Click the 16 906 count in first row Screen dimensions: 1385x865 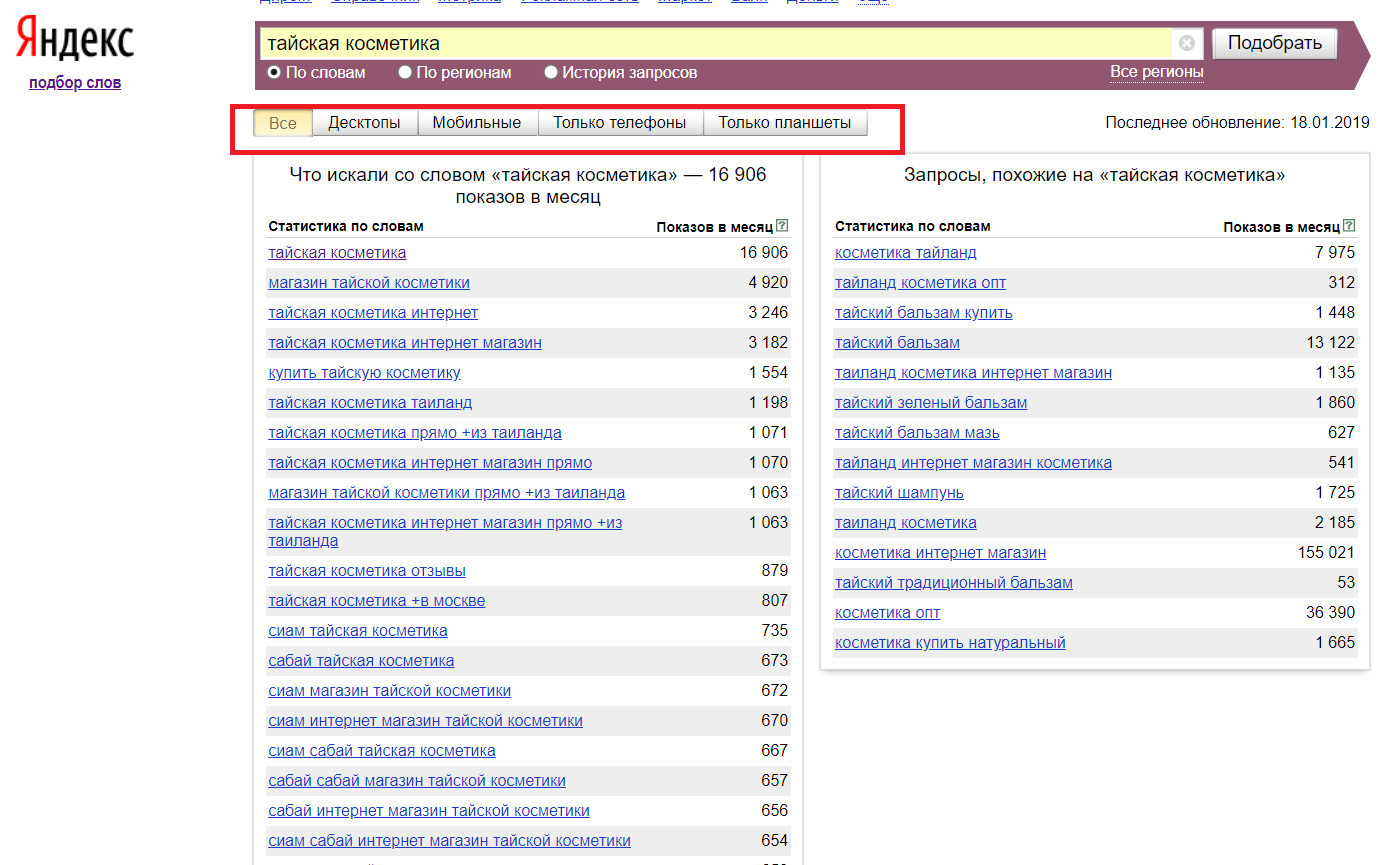tap(764, 253)
